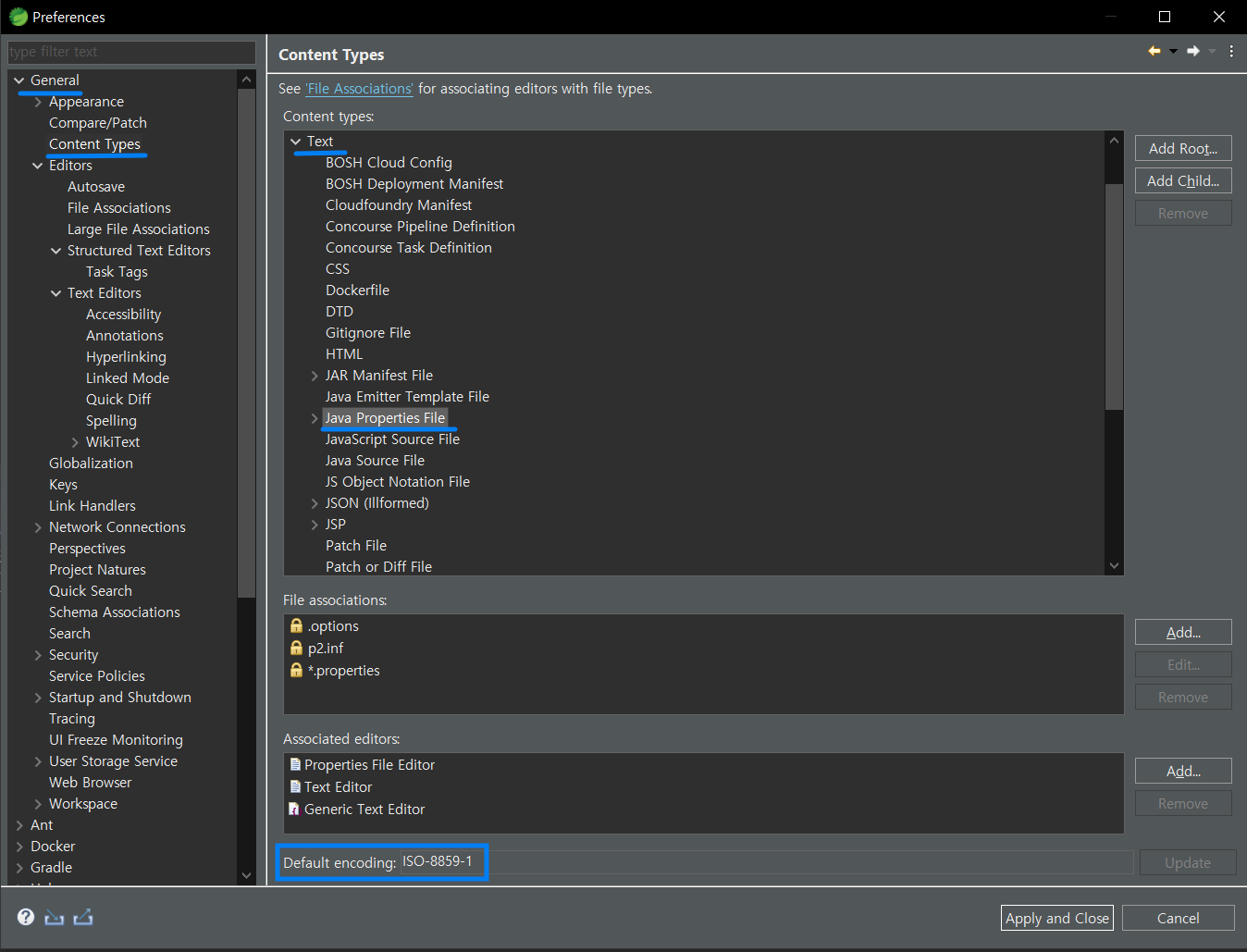This screenshot has height=952, width=1247.
Task: Click Add... beside Associated editors list
Action: point(1183,771)
